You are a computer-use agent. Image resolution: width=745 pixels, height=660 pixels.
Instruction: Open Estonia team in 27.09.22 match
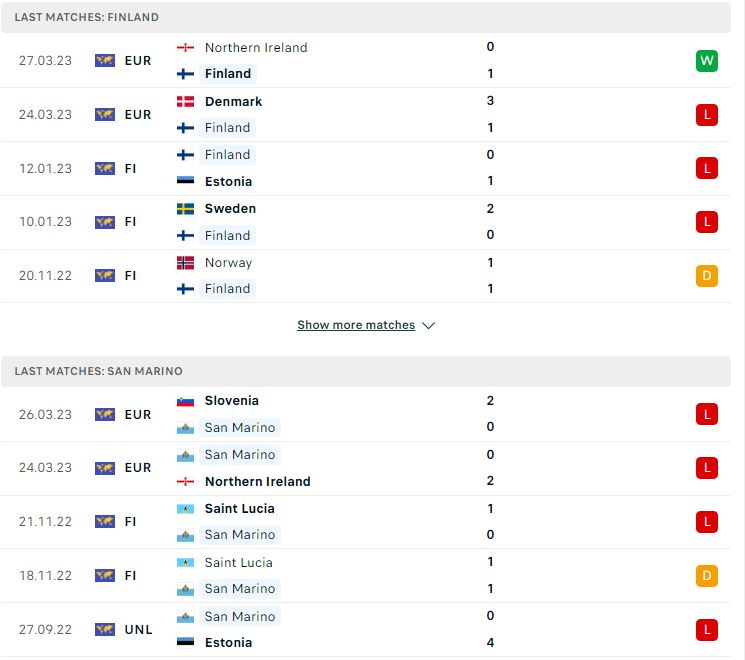pos(229,642)
